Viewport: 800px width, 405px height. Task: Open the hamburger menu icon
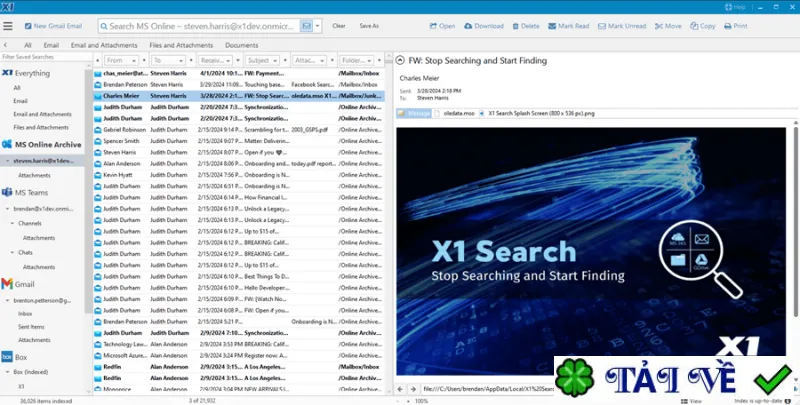point(8,26)
